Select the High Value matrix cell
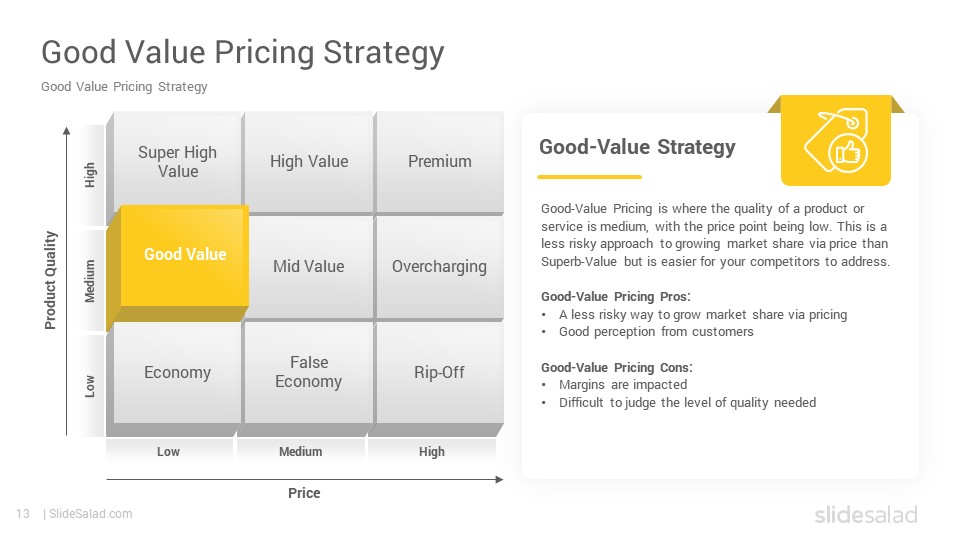This screenshot has height=540, width=960. [309, 162]
